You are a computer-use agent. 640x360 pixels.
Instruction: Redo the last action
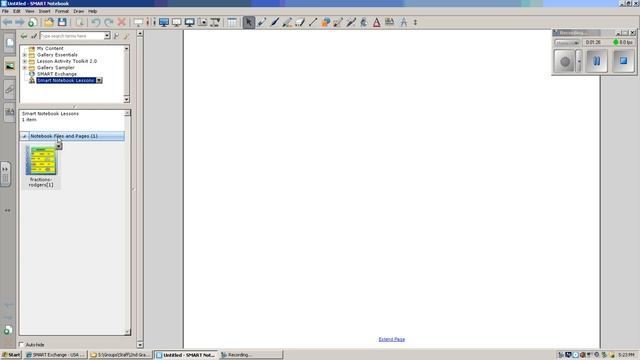coord(109,22)
